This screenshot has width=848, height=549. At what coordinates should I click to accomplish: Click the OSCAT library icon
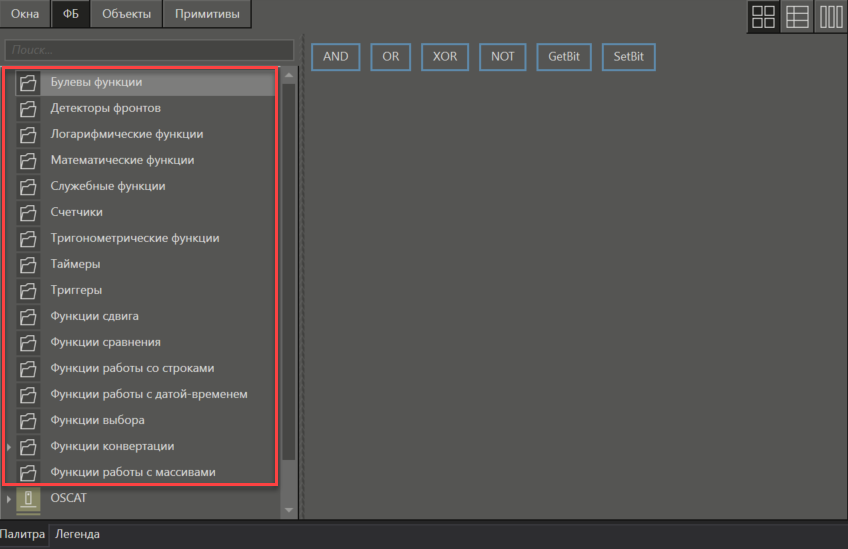point(28,498)
